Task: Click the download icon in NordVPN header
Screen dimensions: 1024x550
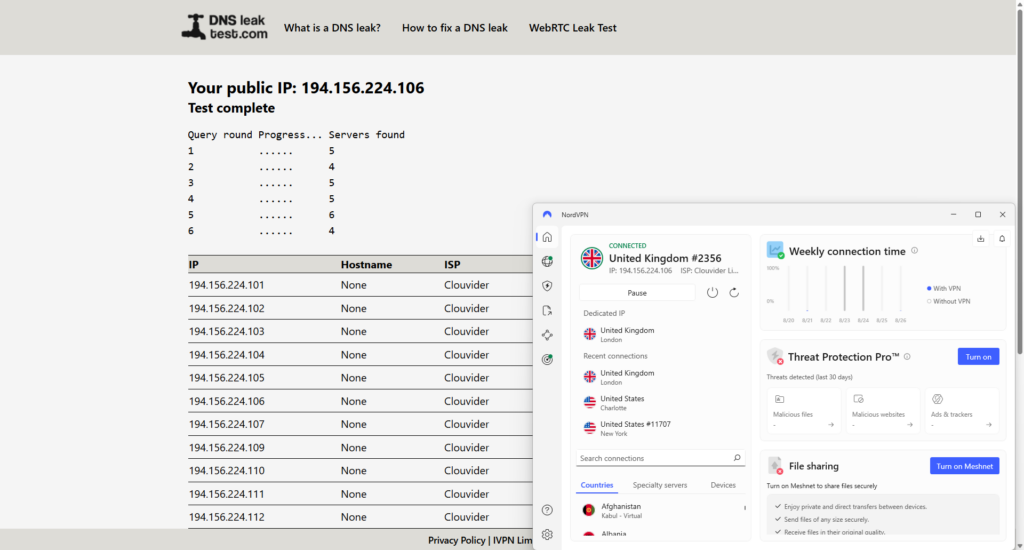Action: 980,239
